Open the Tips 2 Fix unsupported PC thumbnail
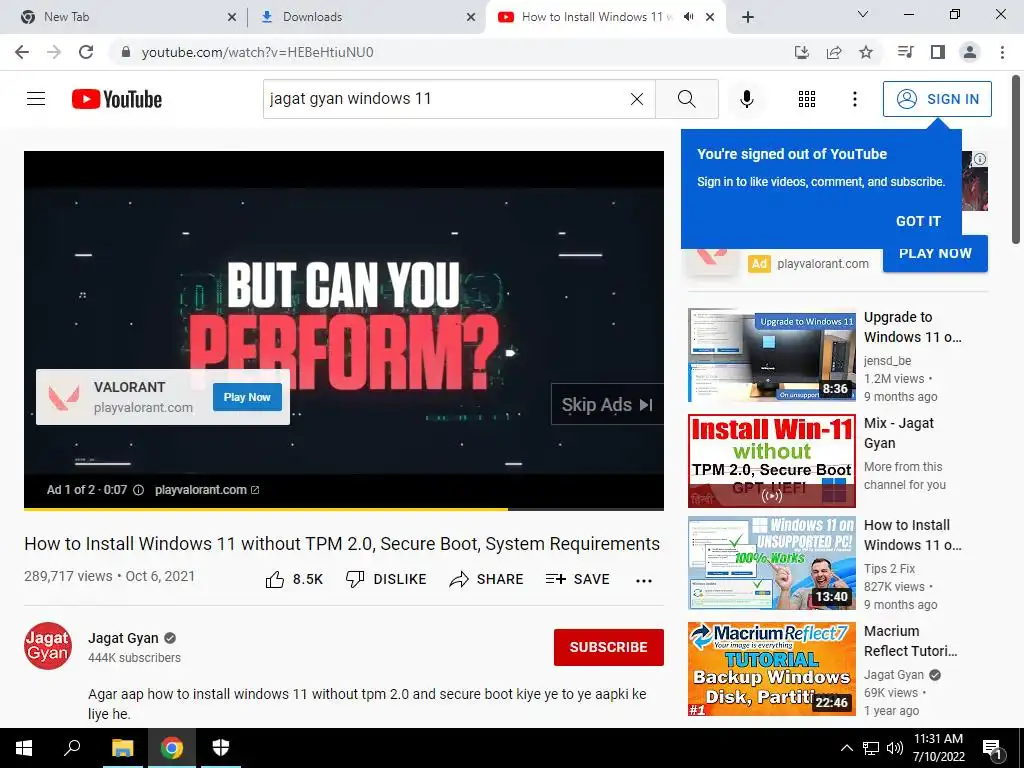Screen dimensions: 1024x768 pyautogui.click(x=771, y=562)
